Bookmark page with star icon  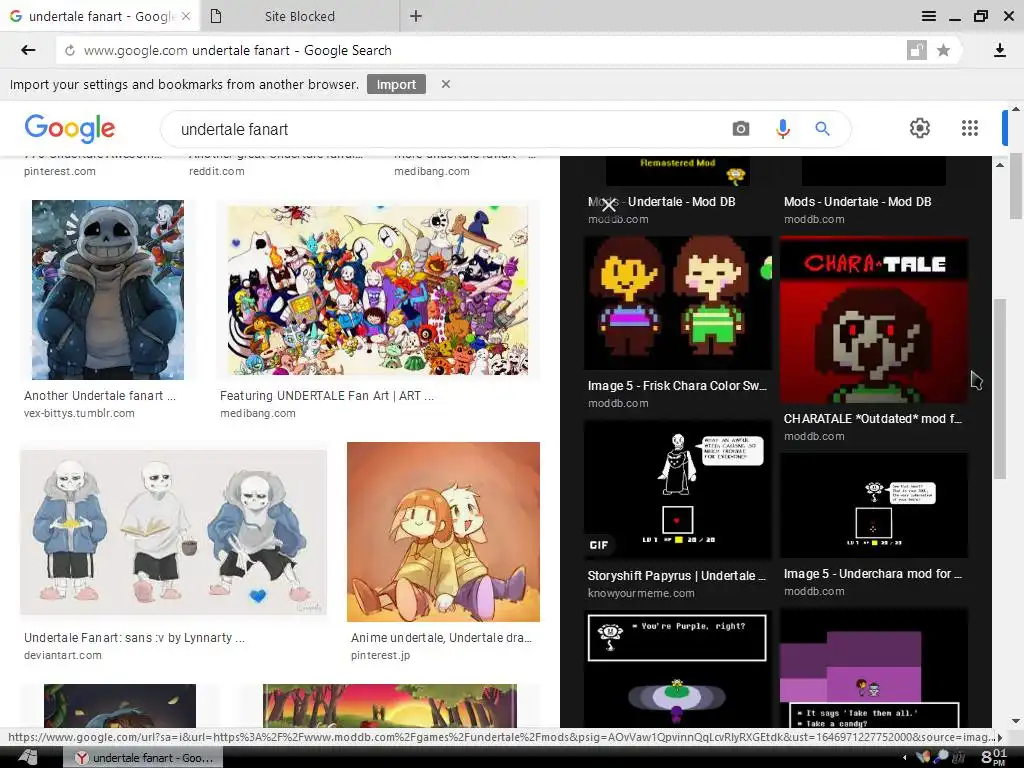[x=943, y=50]
